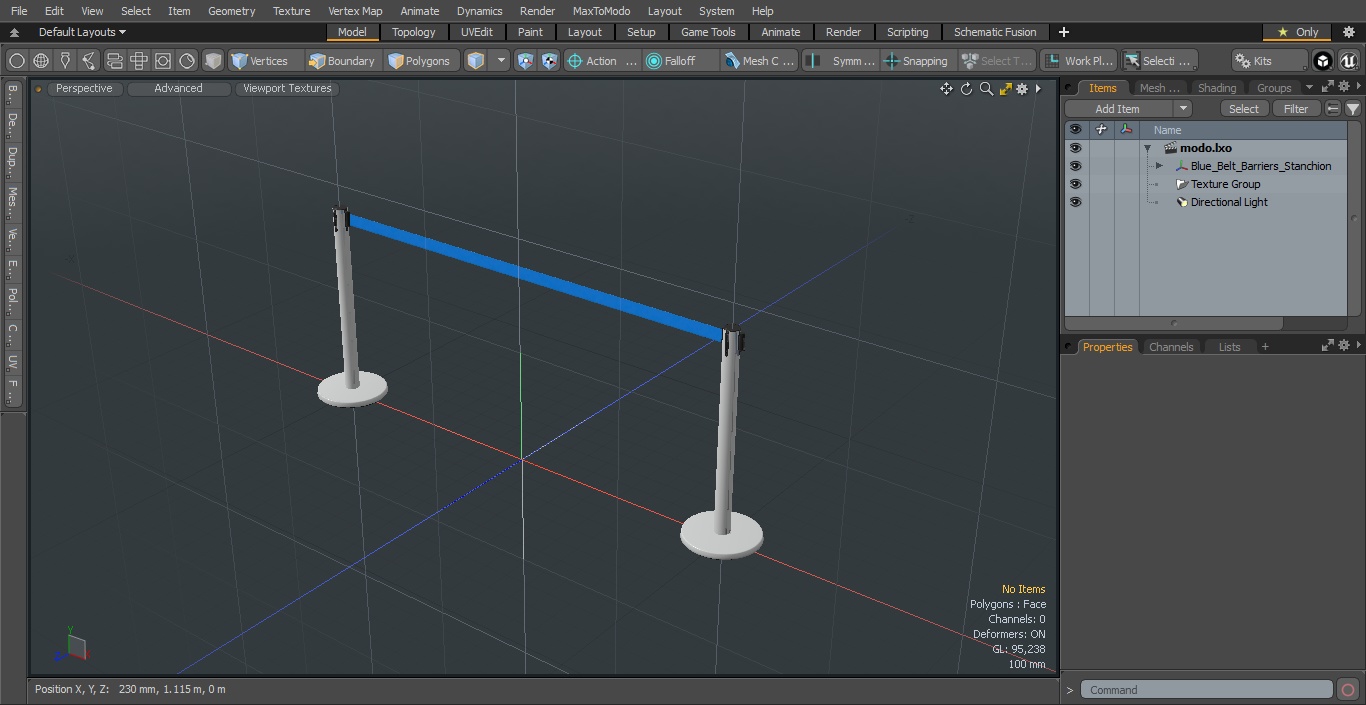Click the Items list filter funnel icon
1366x705 pixels.
(1353, 109)
